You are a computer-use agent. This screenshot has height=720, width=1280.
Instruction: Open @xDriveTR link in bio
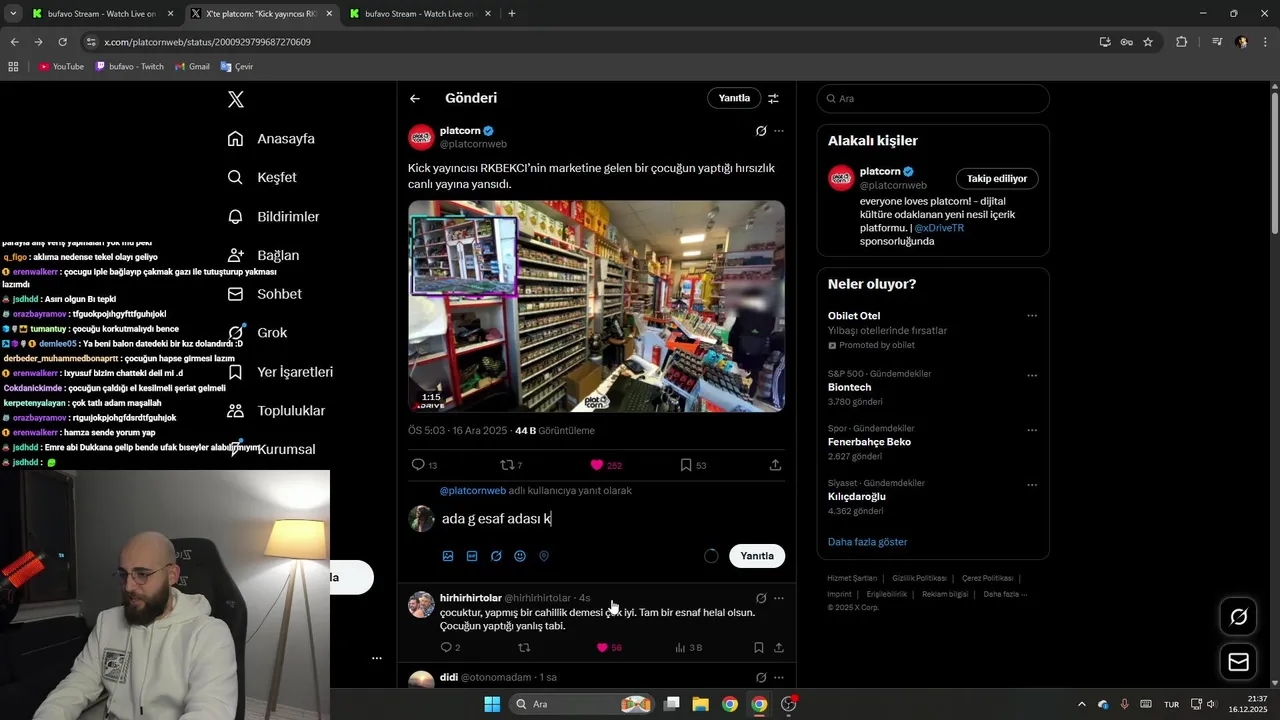tap(939, 228)
